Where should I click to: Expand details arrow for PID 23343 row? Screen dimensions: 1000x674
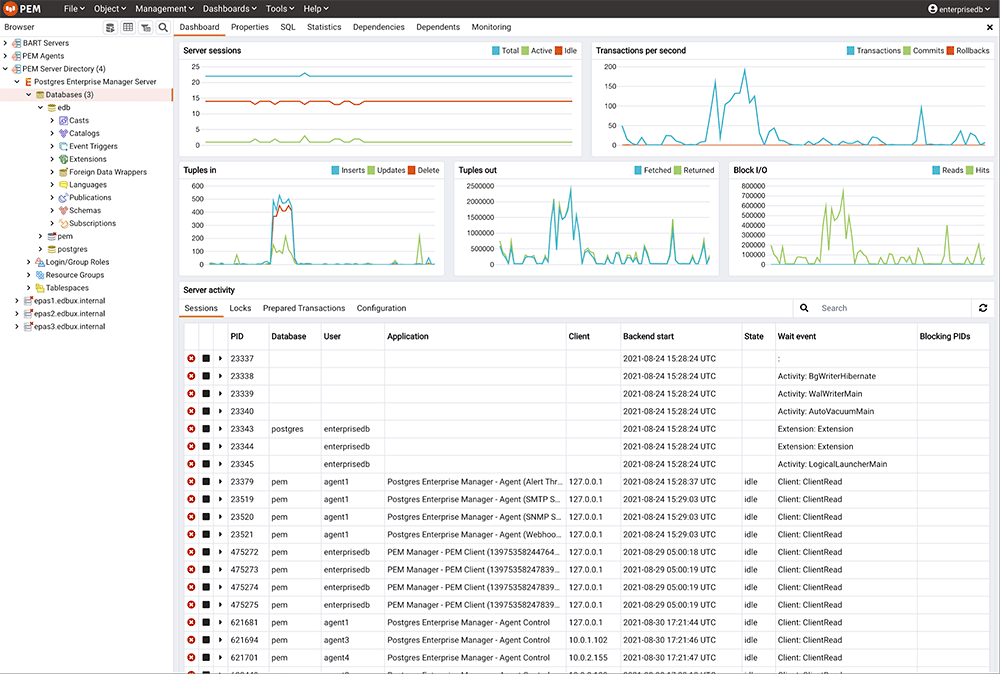pyautogui.click(x=220, y=429)
